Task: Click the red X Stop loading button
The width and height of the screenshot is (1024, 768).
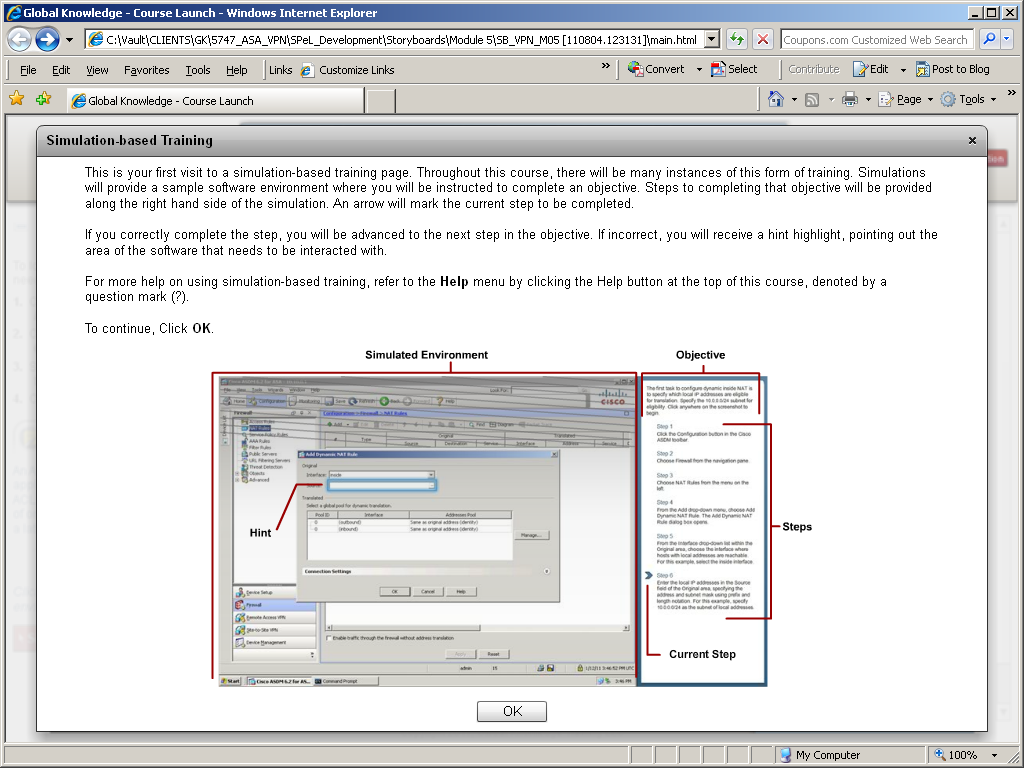Action: 762,40
